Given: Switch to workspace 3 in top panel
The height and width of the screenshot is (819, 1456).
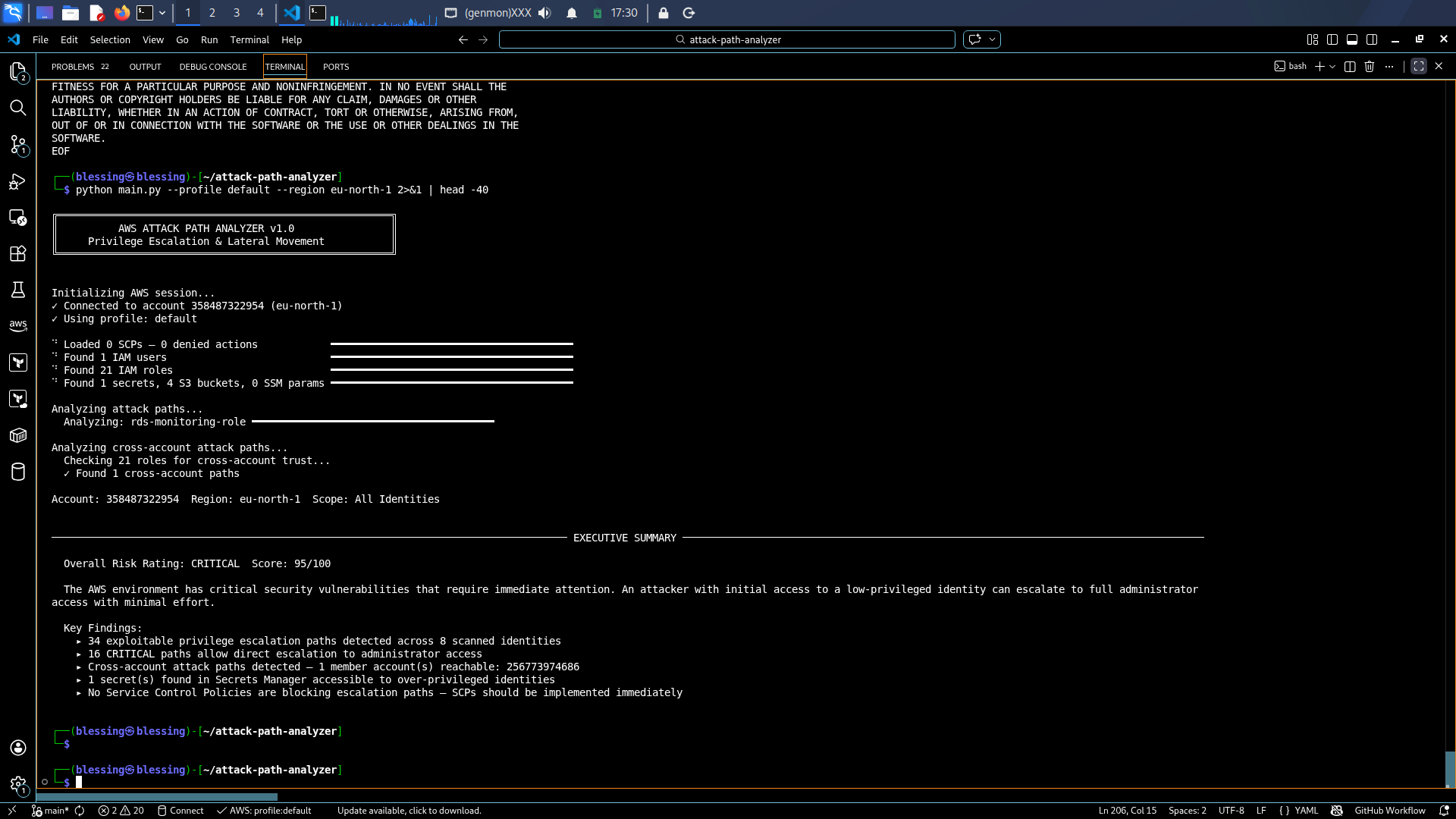Looking at the screenshot, I should pyautogui.click(x=237, y=13).
